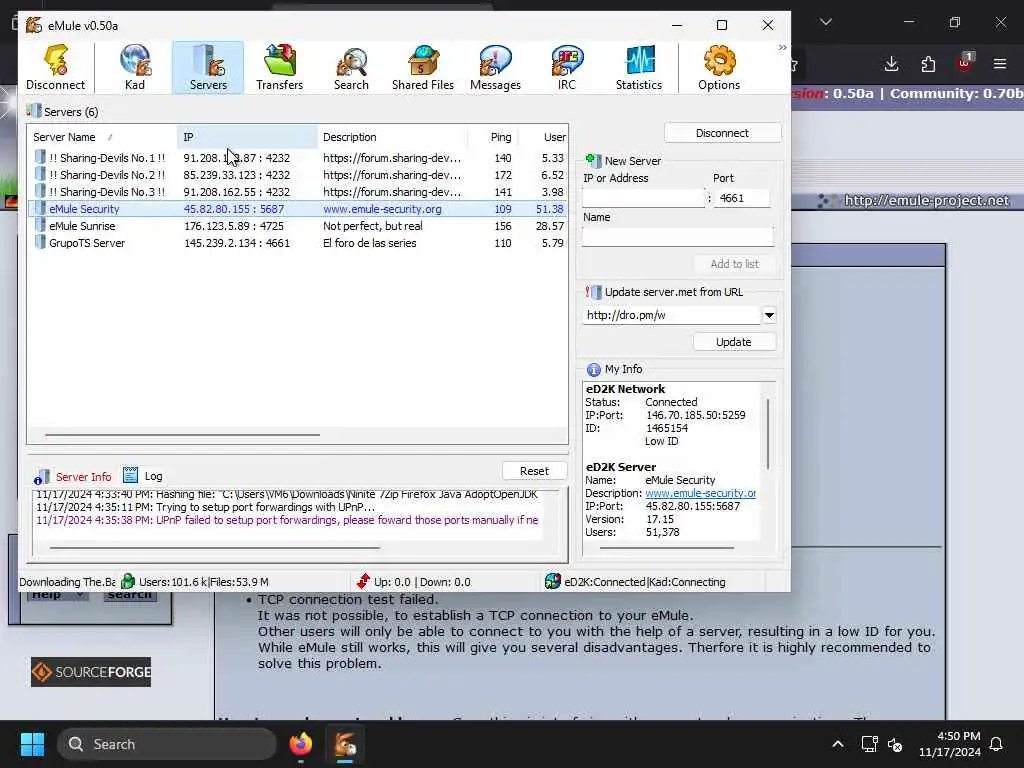Viewport: 1024px width, 768px height.
Task: Switch to the Log tab
Action: point(144,476)
